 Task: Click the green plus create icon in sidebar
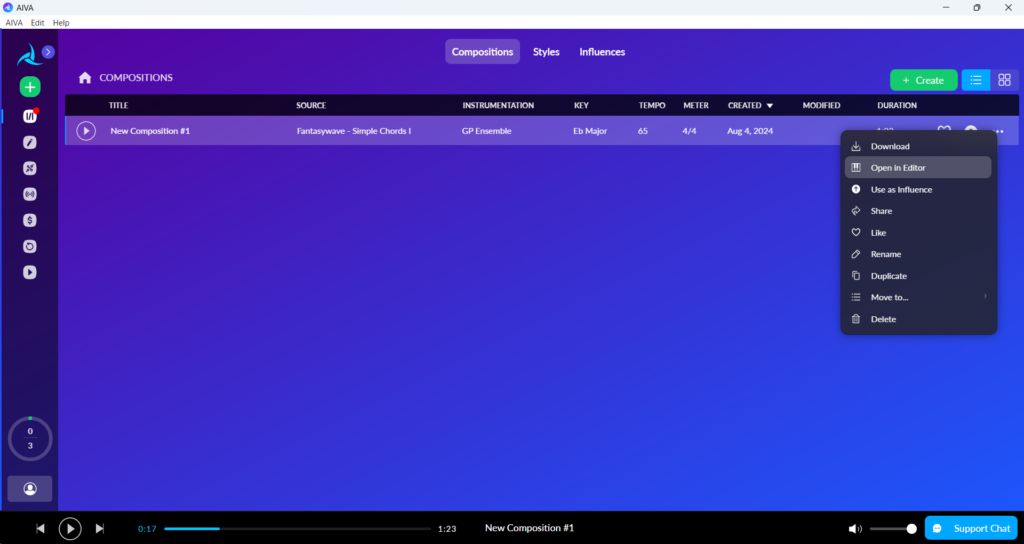pos(29,87)
